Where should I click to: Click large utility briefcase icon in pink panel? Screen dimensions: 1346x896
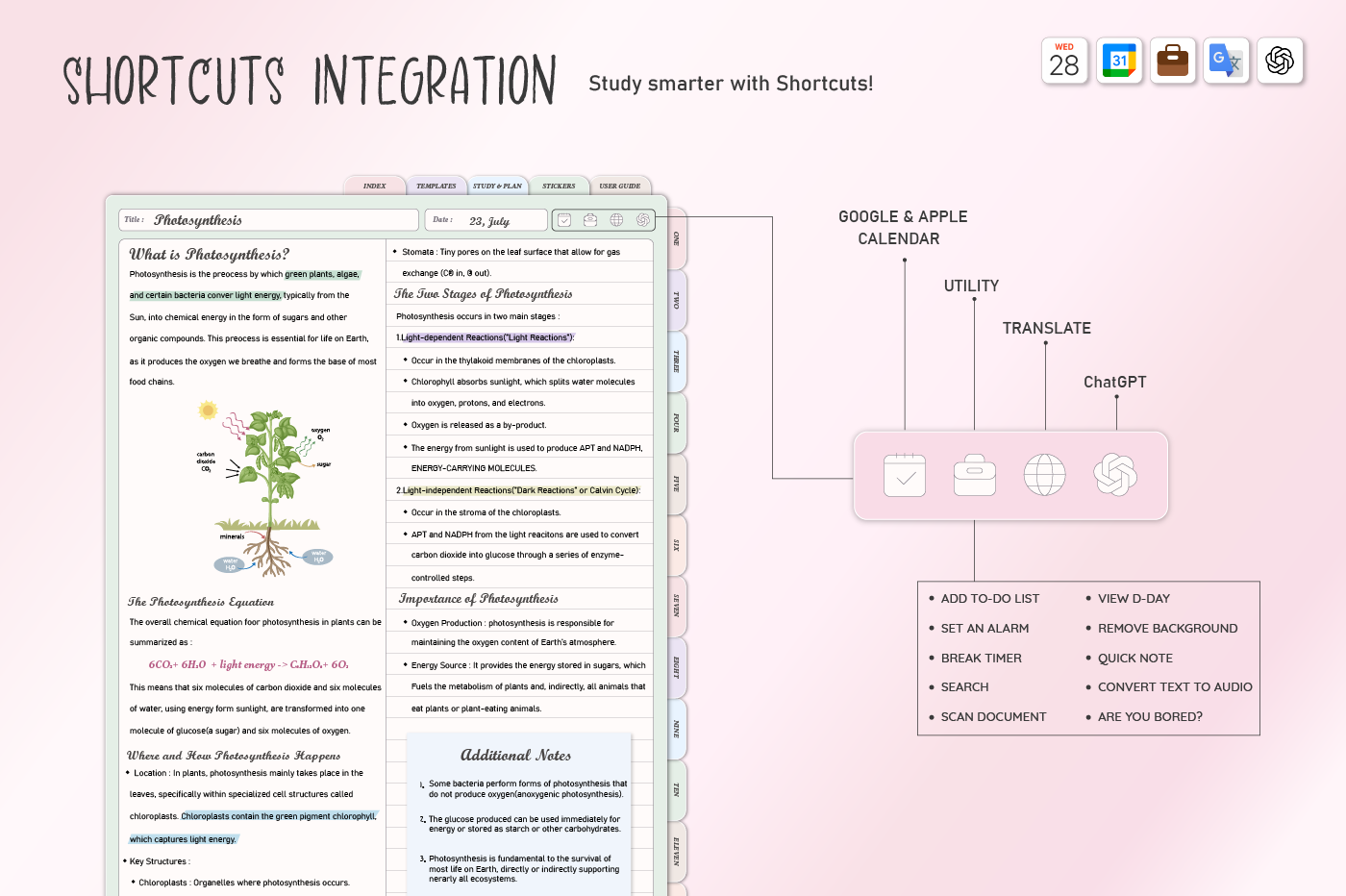pos(974,475)
